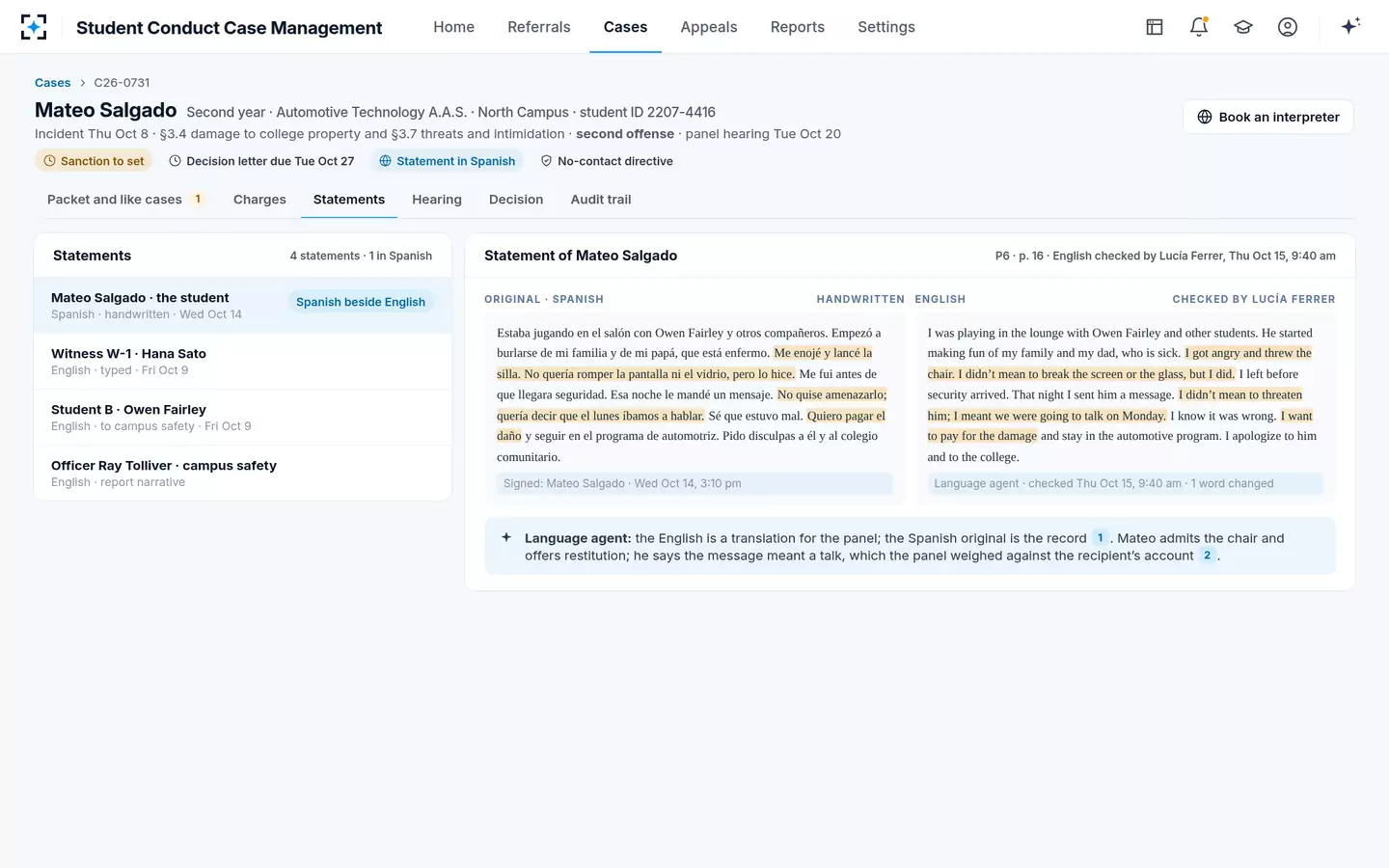
Task: Click the breadcrumb chevron after Cases
Action: (x=83, y=83)
